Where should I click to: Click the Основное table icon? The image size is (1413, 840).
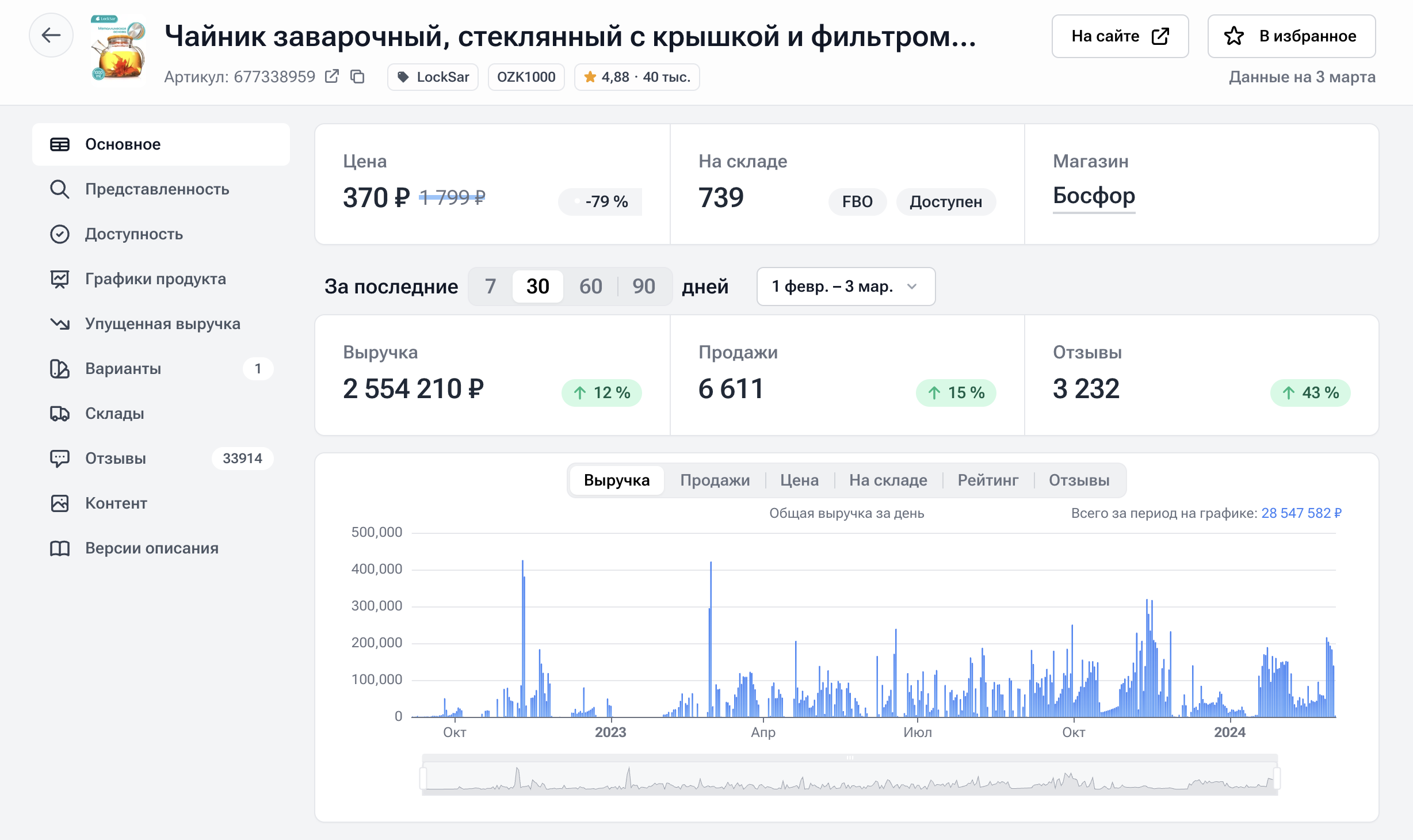[x=60, y=144]
